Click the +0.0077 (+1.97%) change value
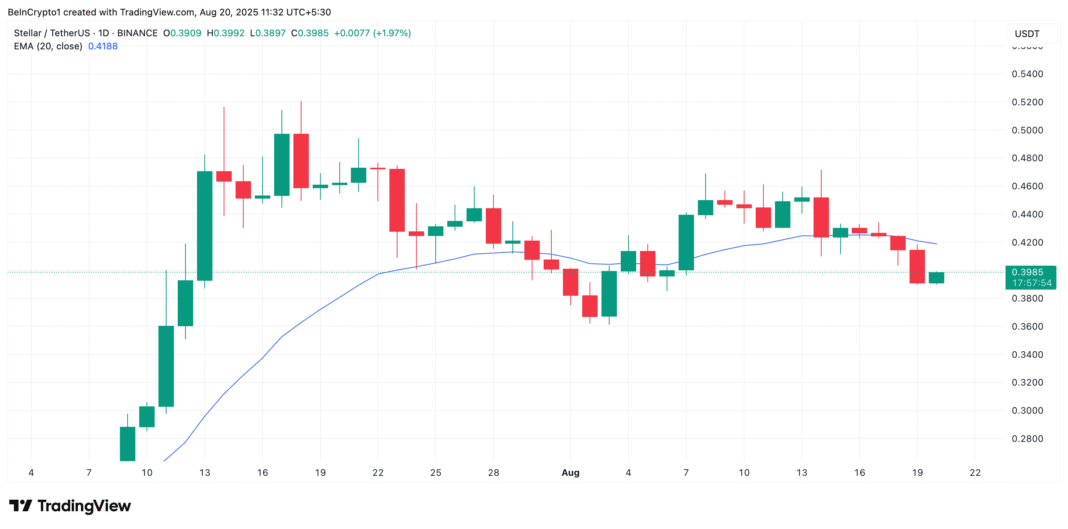The height and width of the screenshot is (529, 1068). 373,33
